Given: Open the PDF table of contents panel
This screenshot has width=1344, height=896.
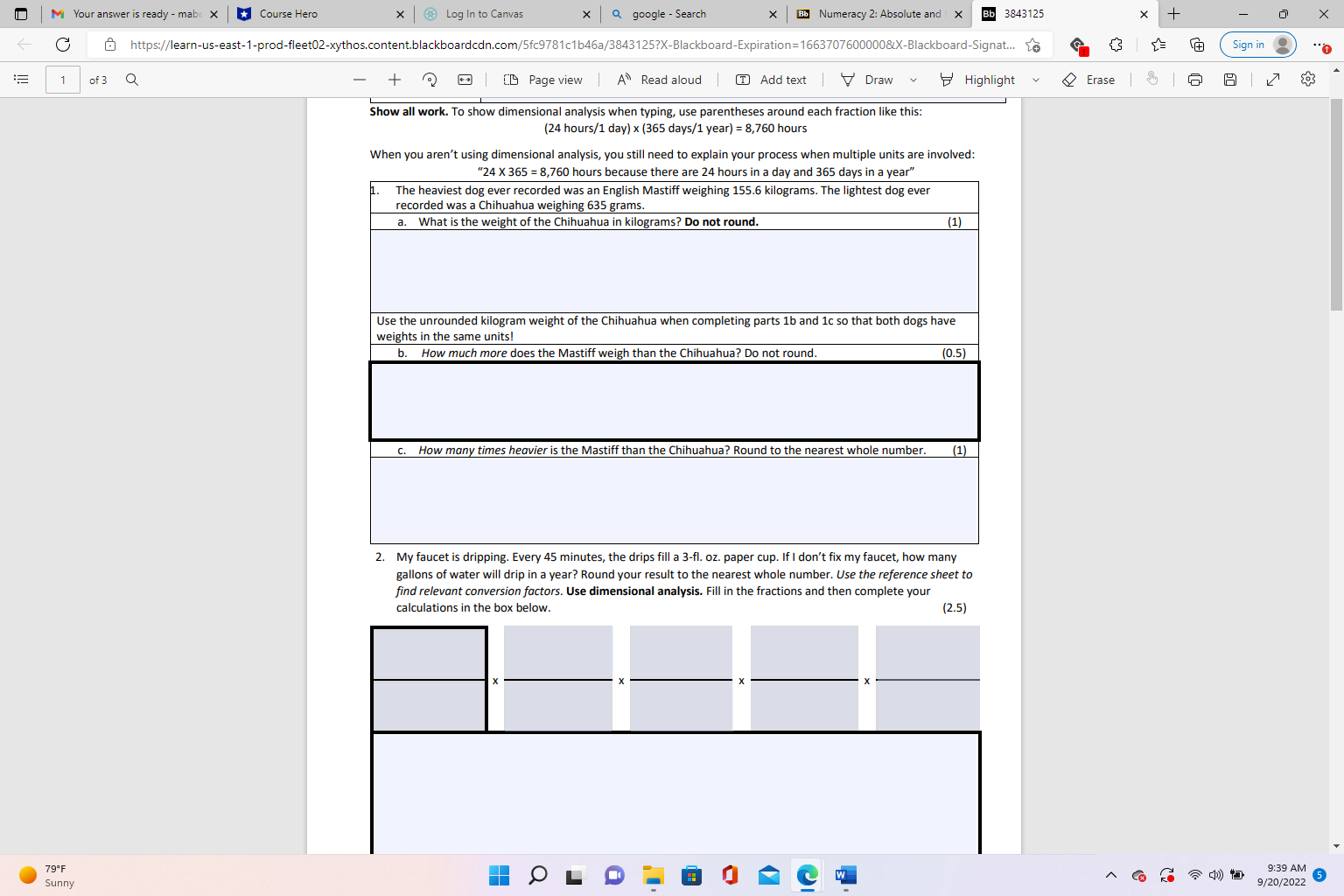Looking at the screenshot, I should [x=21, y=79].
